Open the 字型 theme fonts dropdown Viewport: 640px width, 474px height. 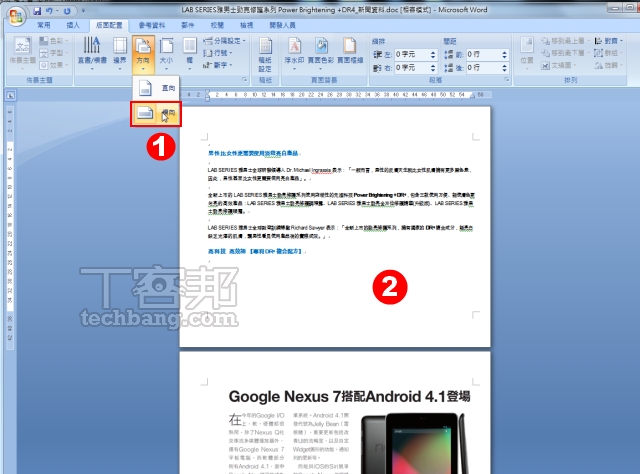[53, 53]
